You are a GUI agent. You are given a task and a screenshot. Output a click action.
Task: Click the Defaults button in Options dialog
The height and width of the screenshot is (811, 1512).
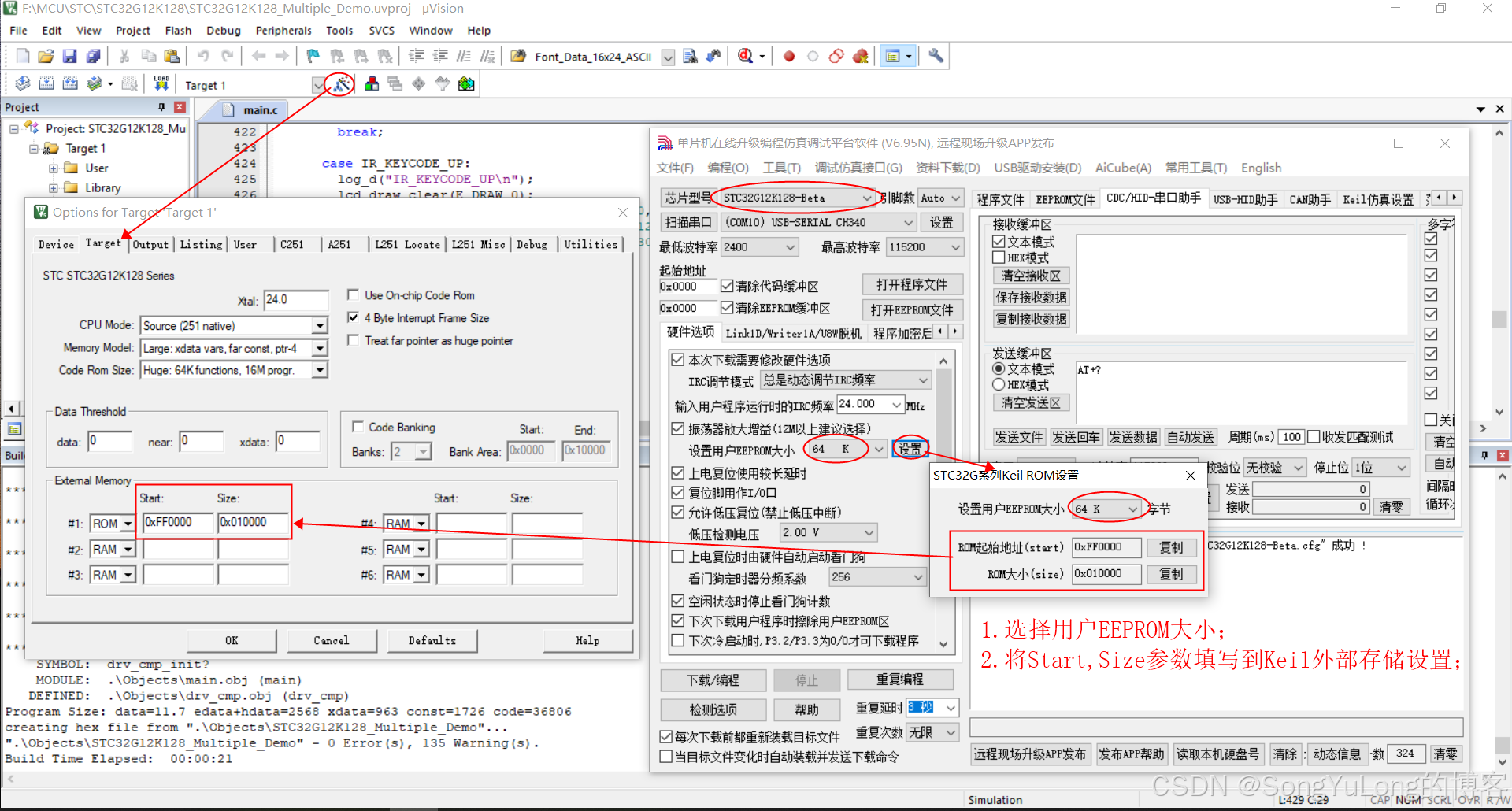[432, 640]
